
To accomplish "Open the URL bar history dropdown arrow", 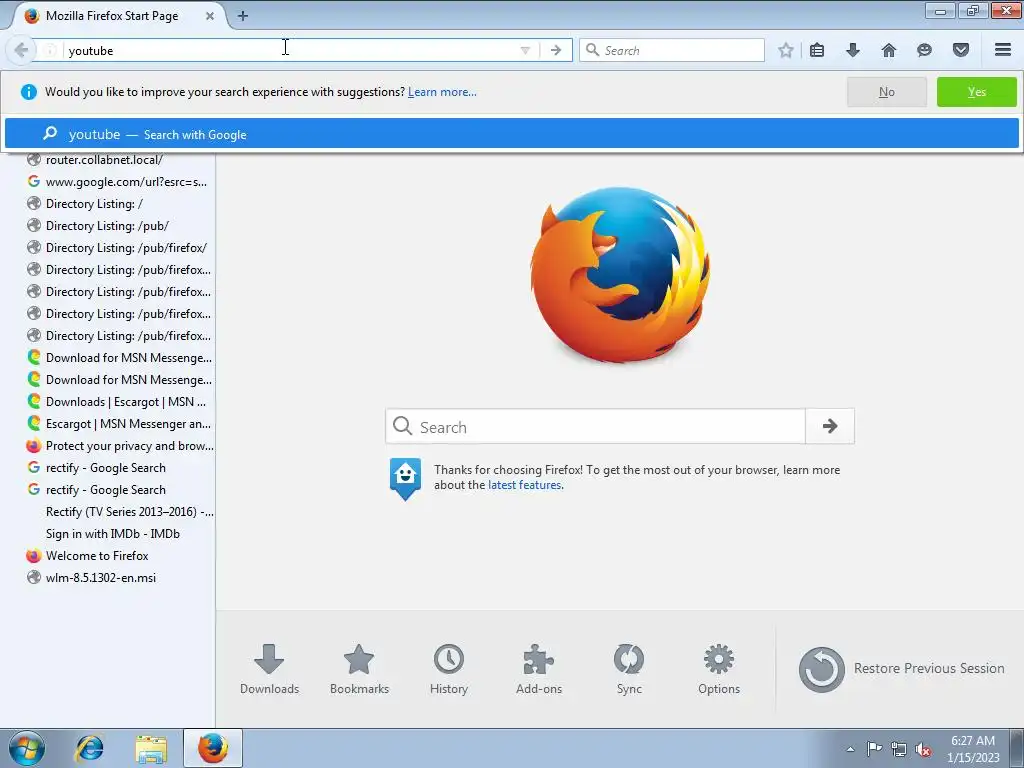I will (x=524, y=50).
